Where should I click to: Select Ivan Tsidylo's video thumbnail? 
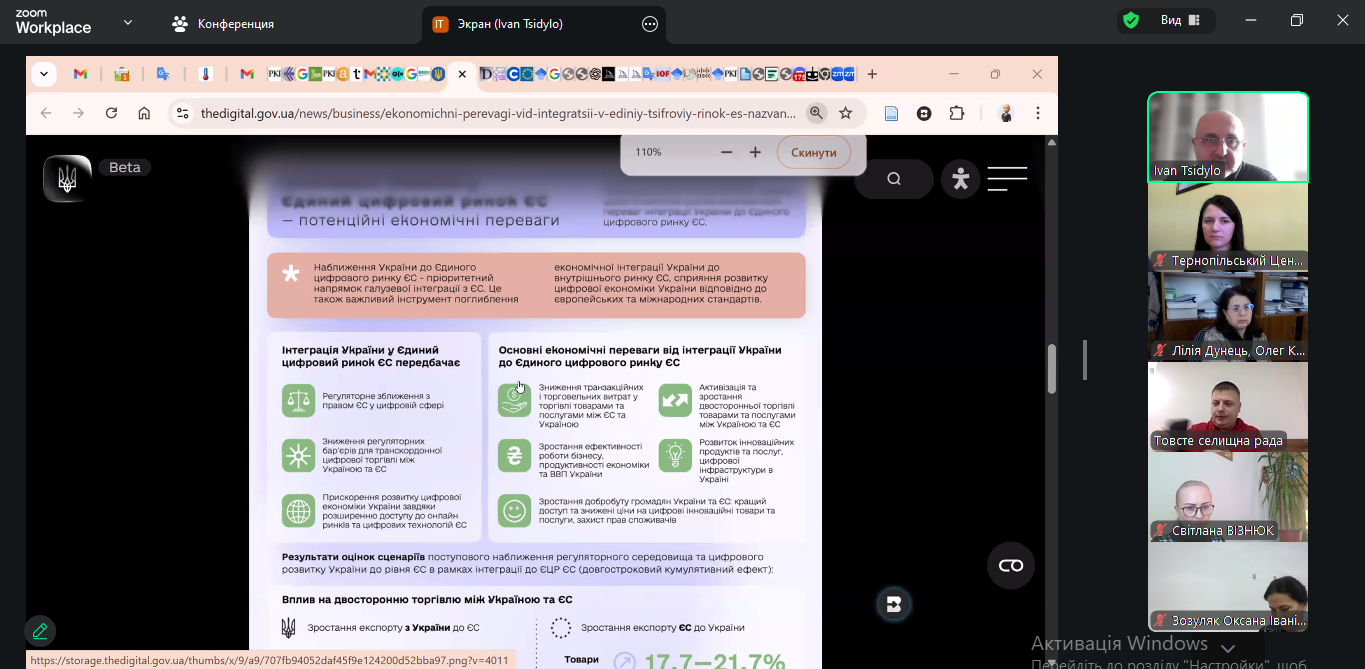tap(1227, 137)
